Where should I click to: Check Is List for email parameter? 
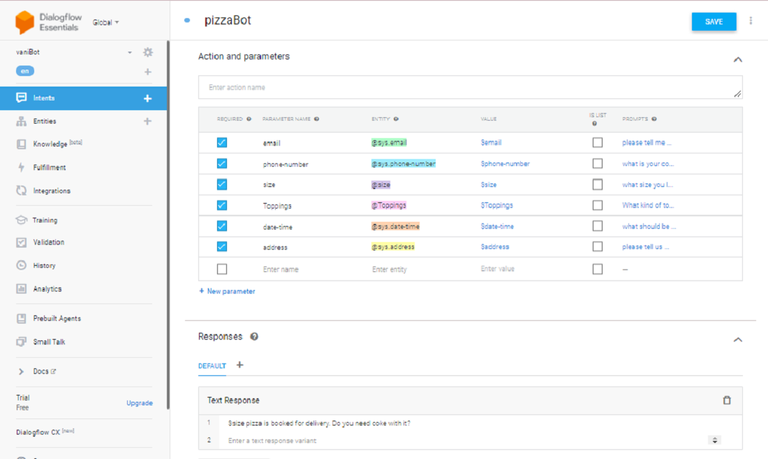point(598,143)
